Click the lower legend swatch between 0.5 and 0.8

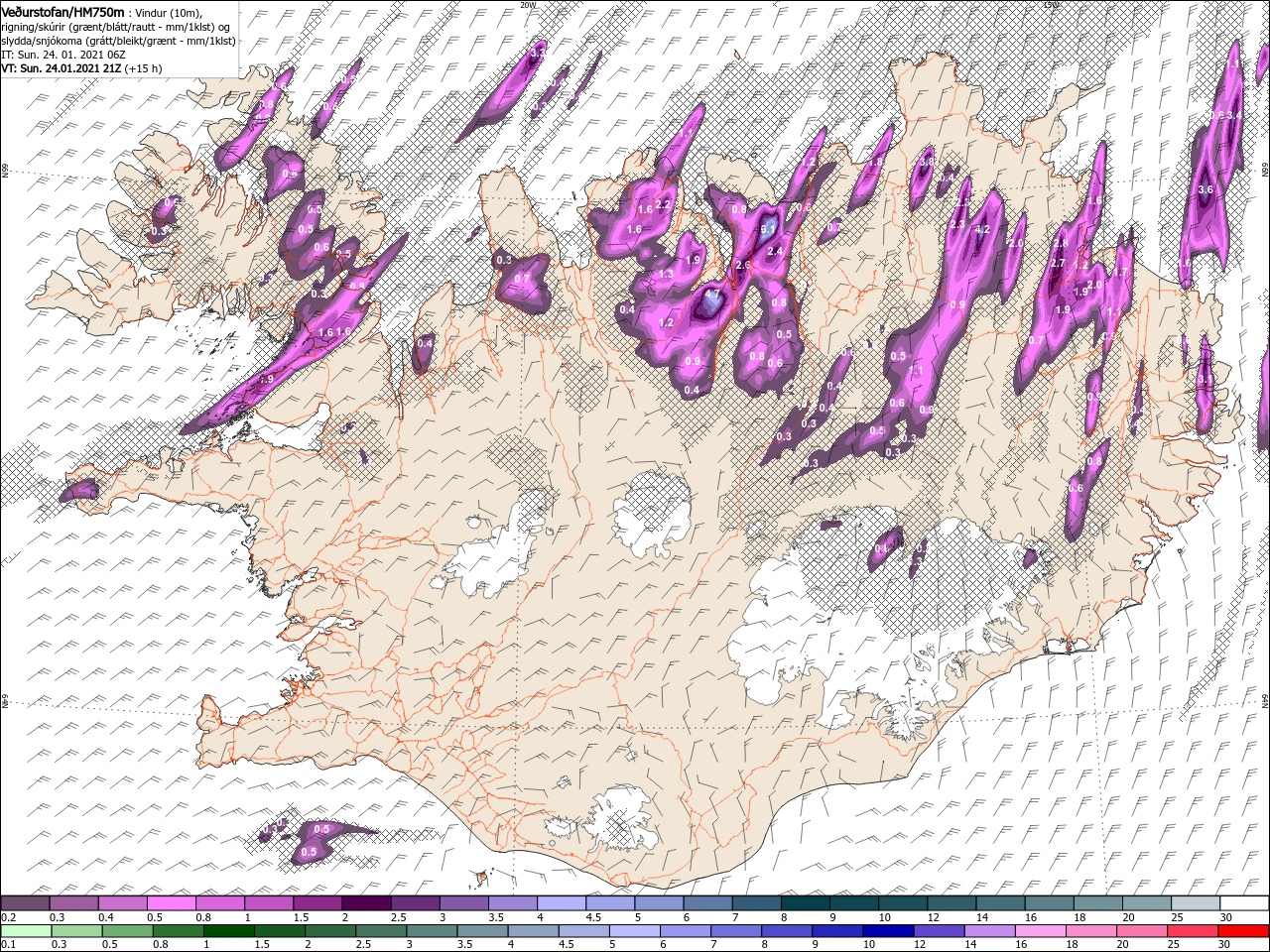coord(128,930)
